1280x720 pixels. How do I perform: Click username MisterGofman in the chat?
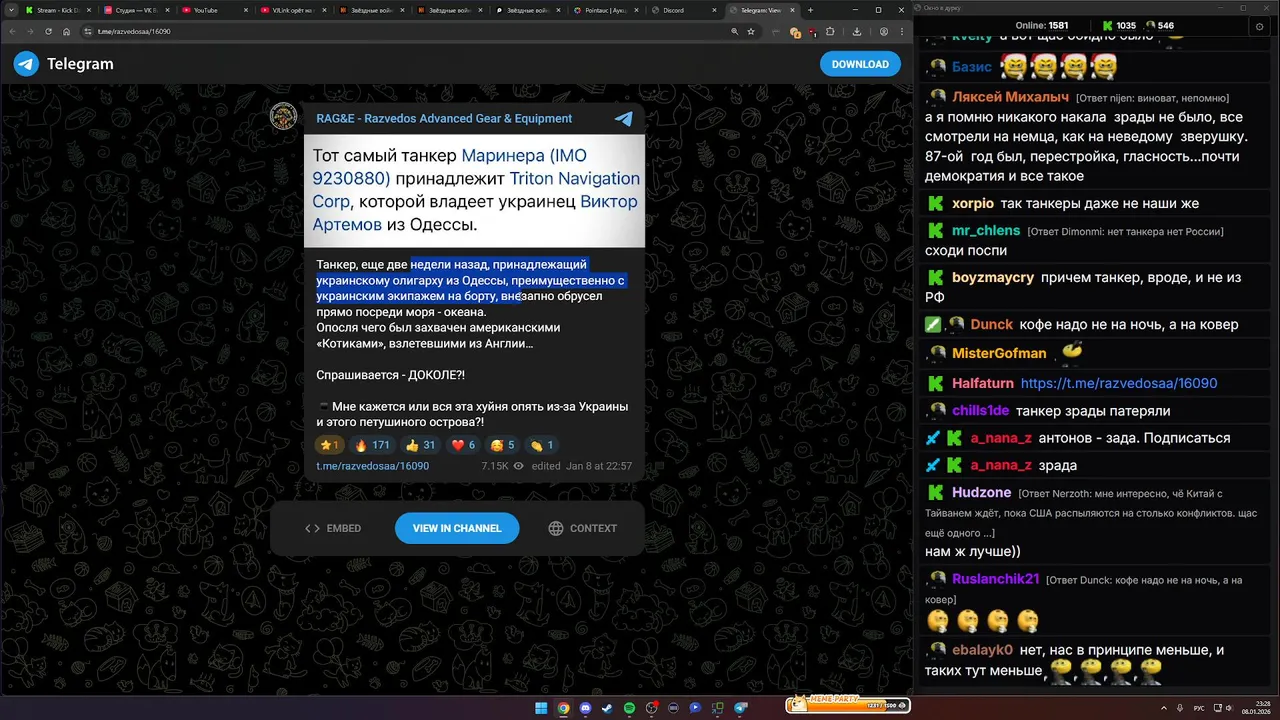pos(999,353)
